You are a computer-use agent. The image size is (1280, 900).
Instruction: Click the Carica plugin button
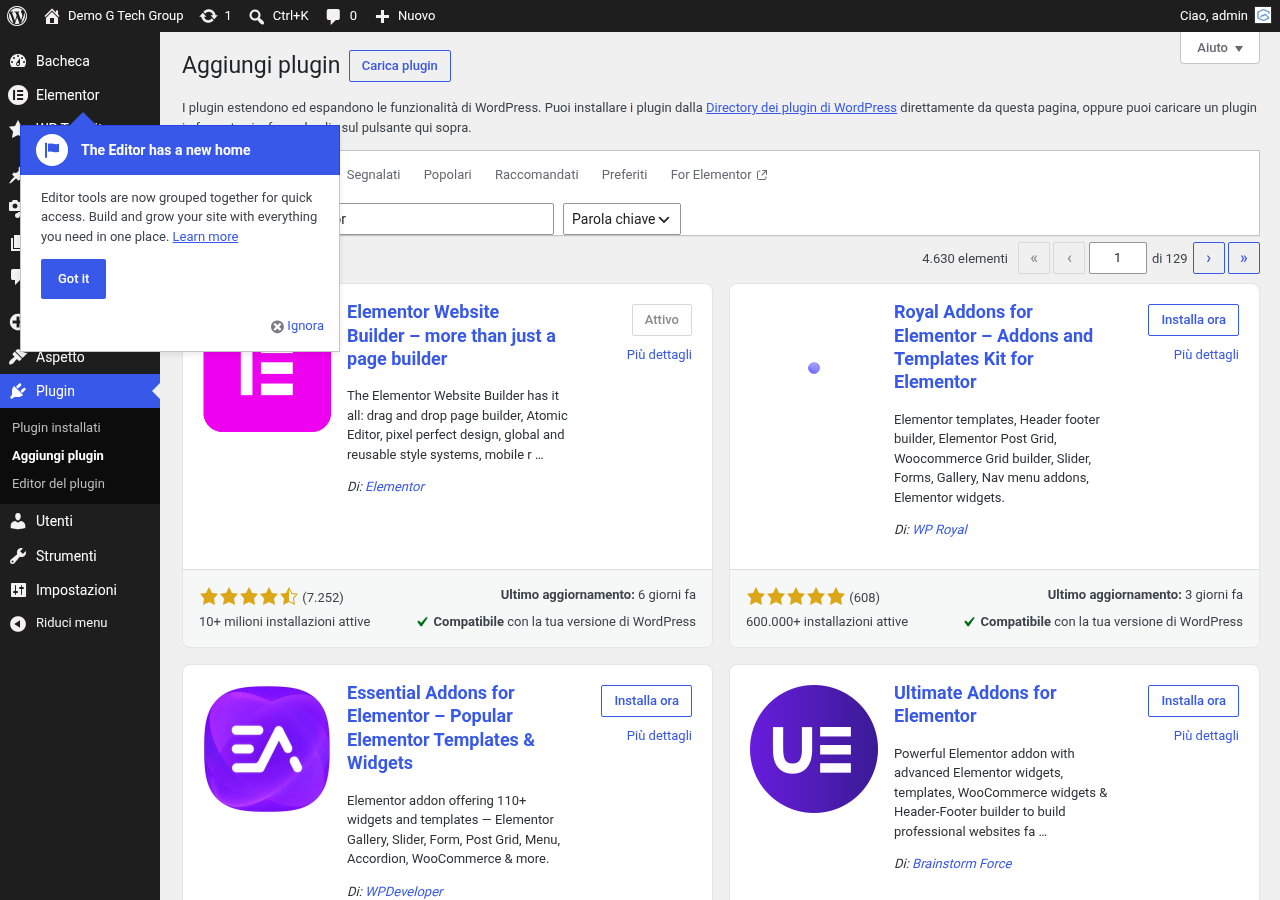400,66
